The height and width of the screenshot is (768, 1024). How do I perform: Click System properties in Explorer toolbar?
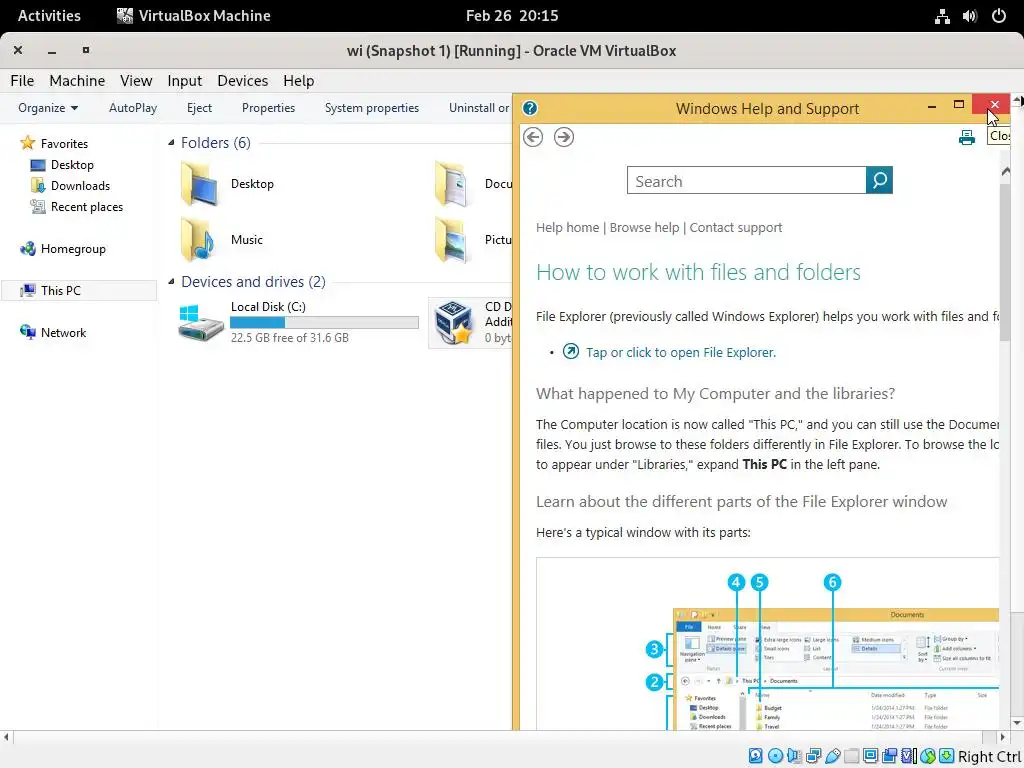[372, 108]
